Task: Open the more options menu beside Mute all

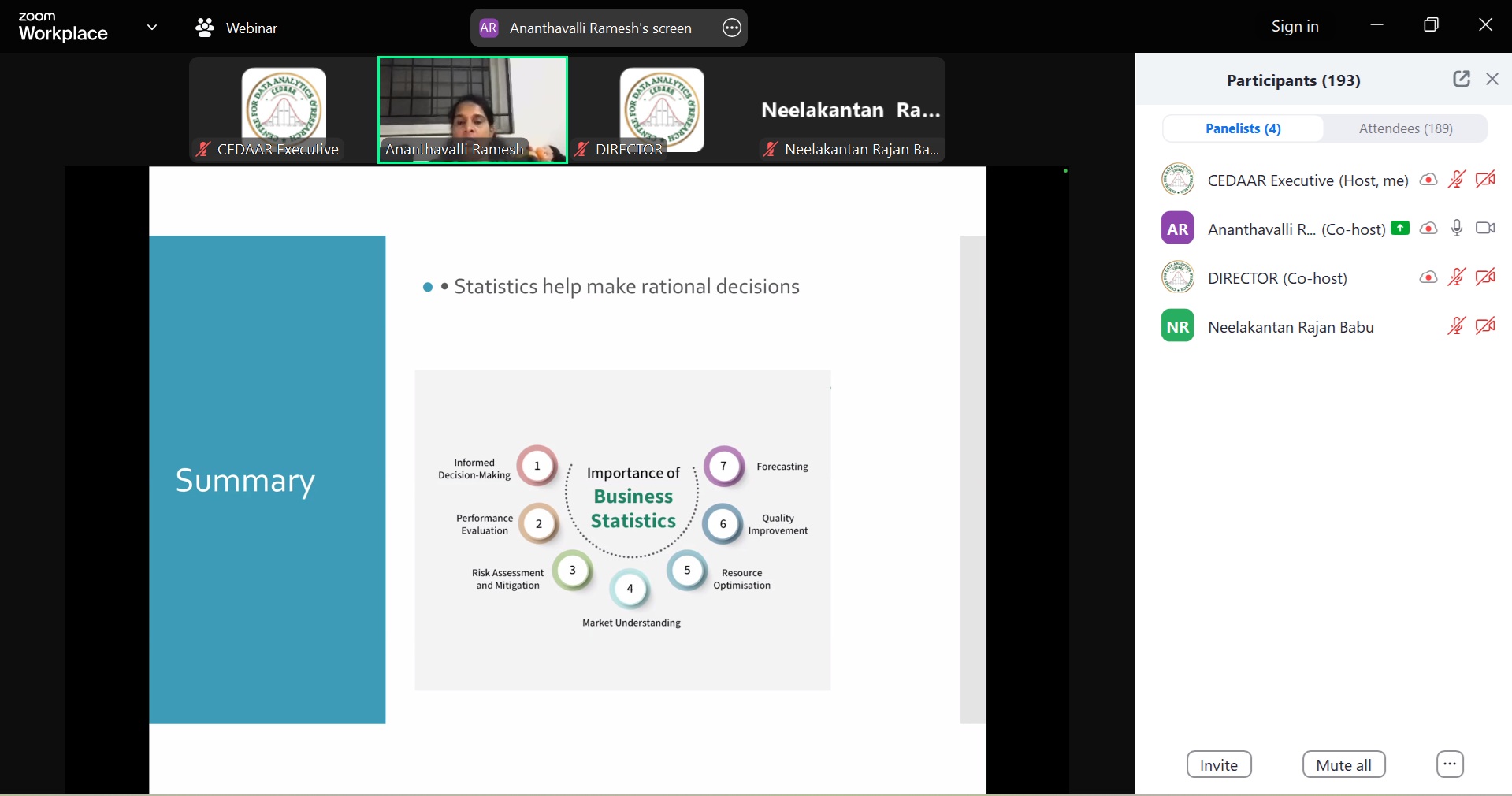Action: (x=1450, y=764)
